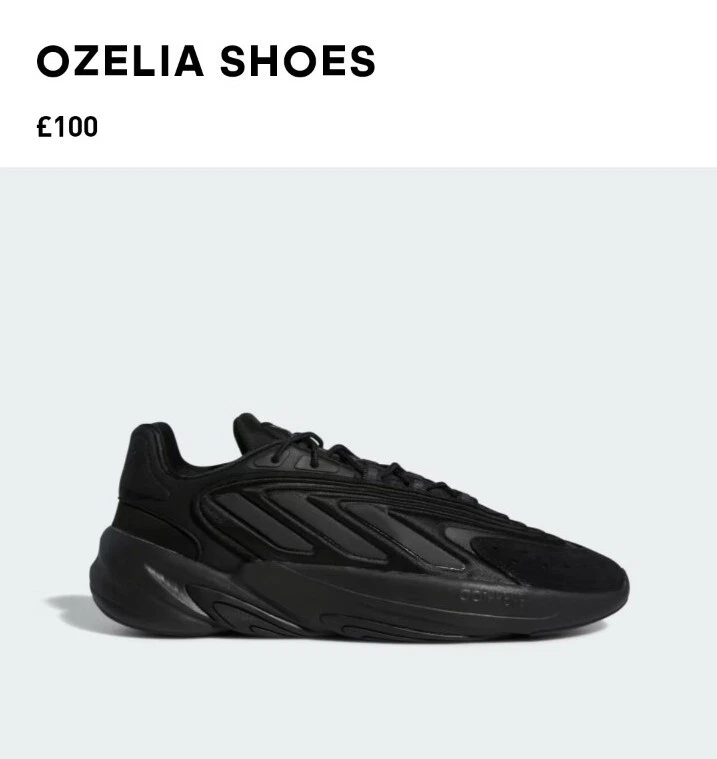Click empty grey background above the shoe
Screen dimensions: 717x759
coord(358,290)
